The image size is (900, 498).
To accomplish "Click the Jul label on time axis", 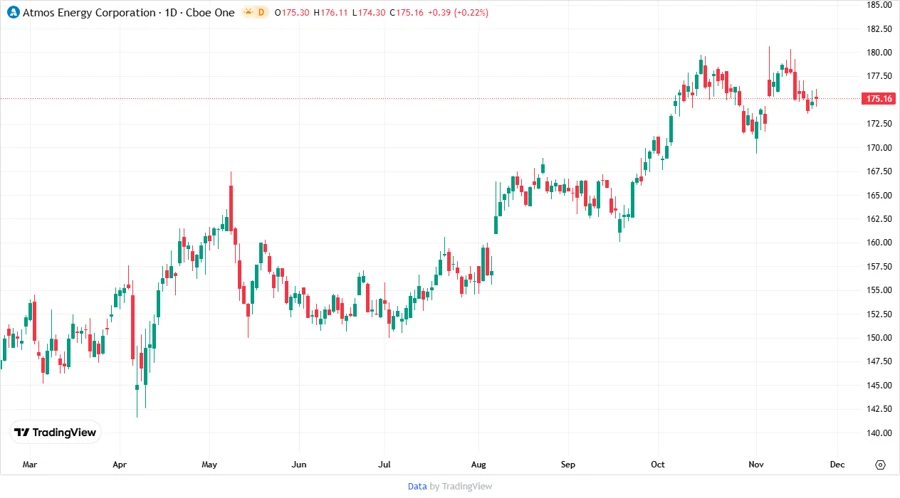I will click(x=385, y=465).
